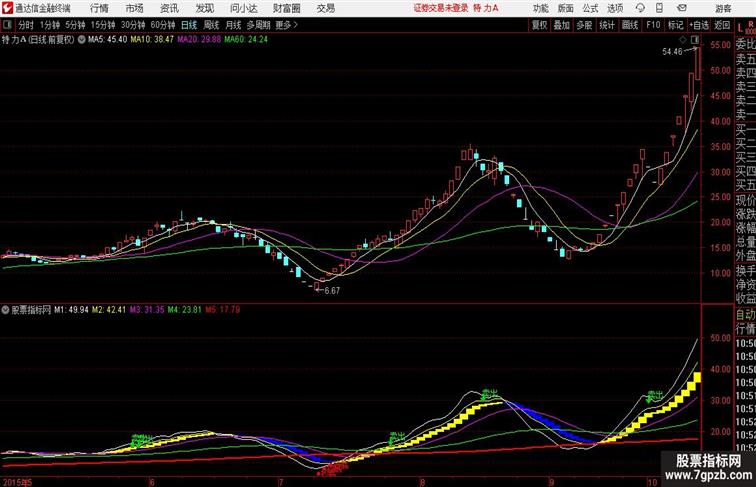This screenshot has width=756, height=487.
Task: Open the 公式 menu
Action: point(590,8)
